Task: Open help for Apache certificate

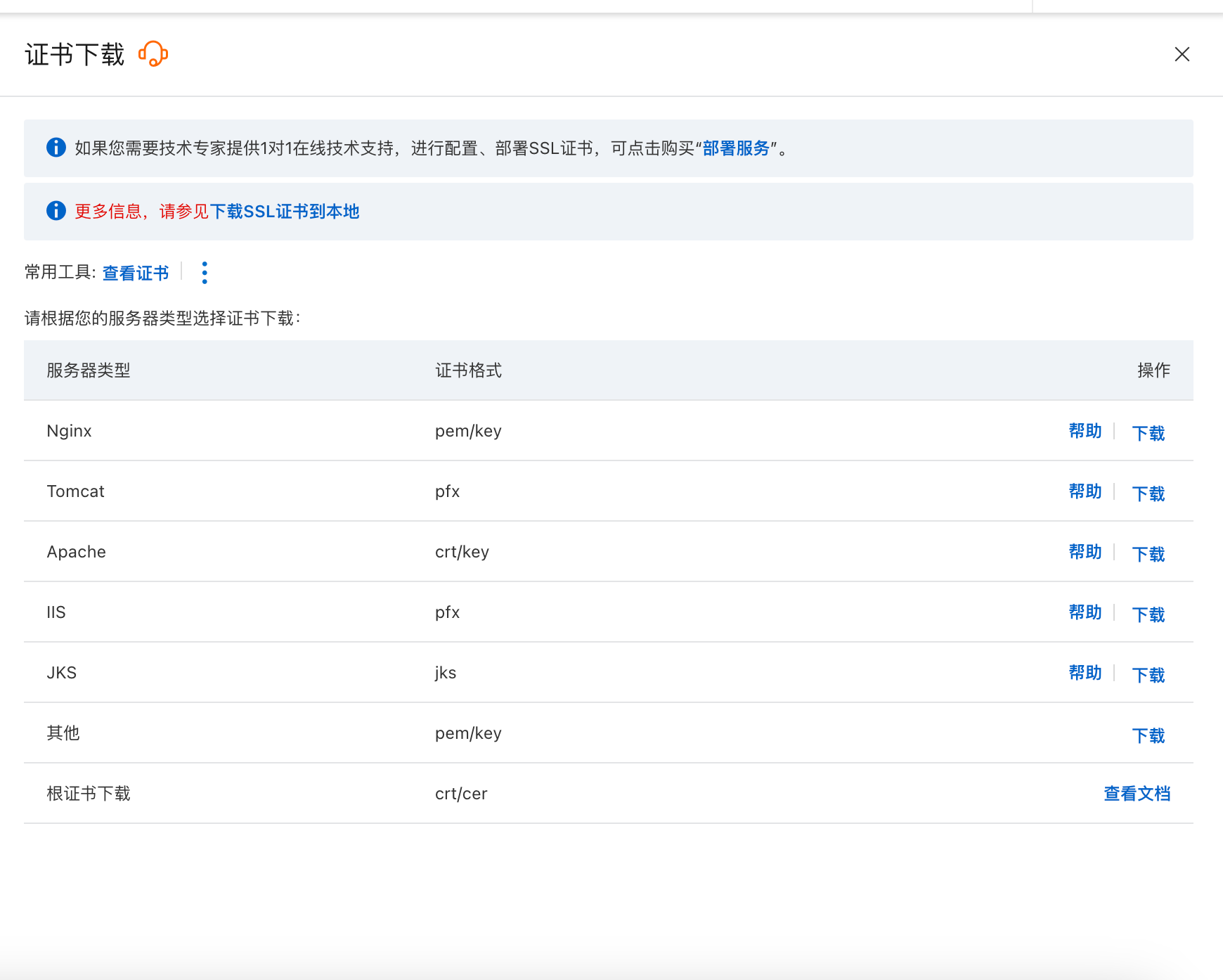Action: point(1085,552)
